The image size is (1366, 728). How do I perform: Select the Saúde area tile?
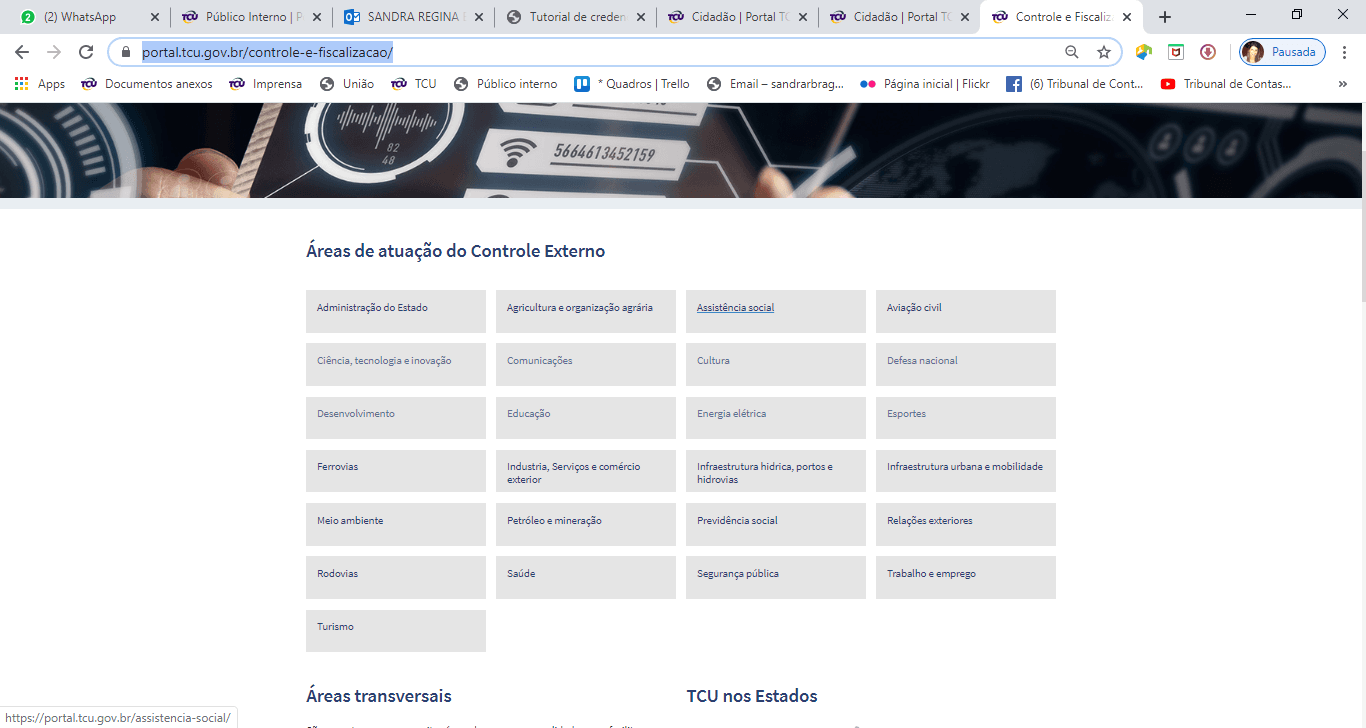click(x=585, y=576)
